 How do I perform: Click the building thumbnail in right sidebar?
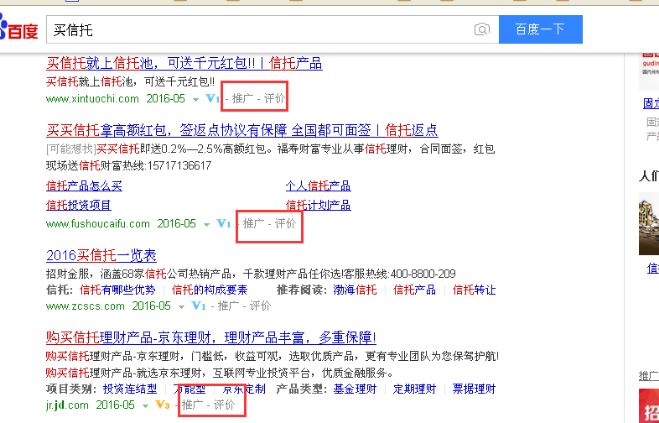coord(649,224)
